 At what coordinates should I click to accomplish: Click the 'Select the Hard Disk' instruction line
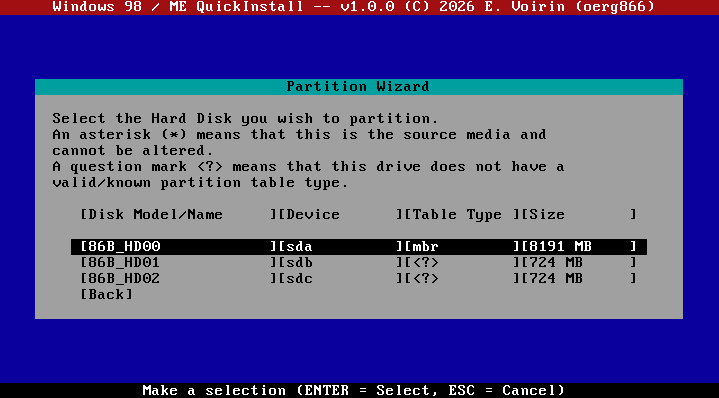click(245, 119)
